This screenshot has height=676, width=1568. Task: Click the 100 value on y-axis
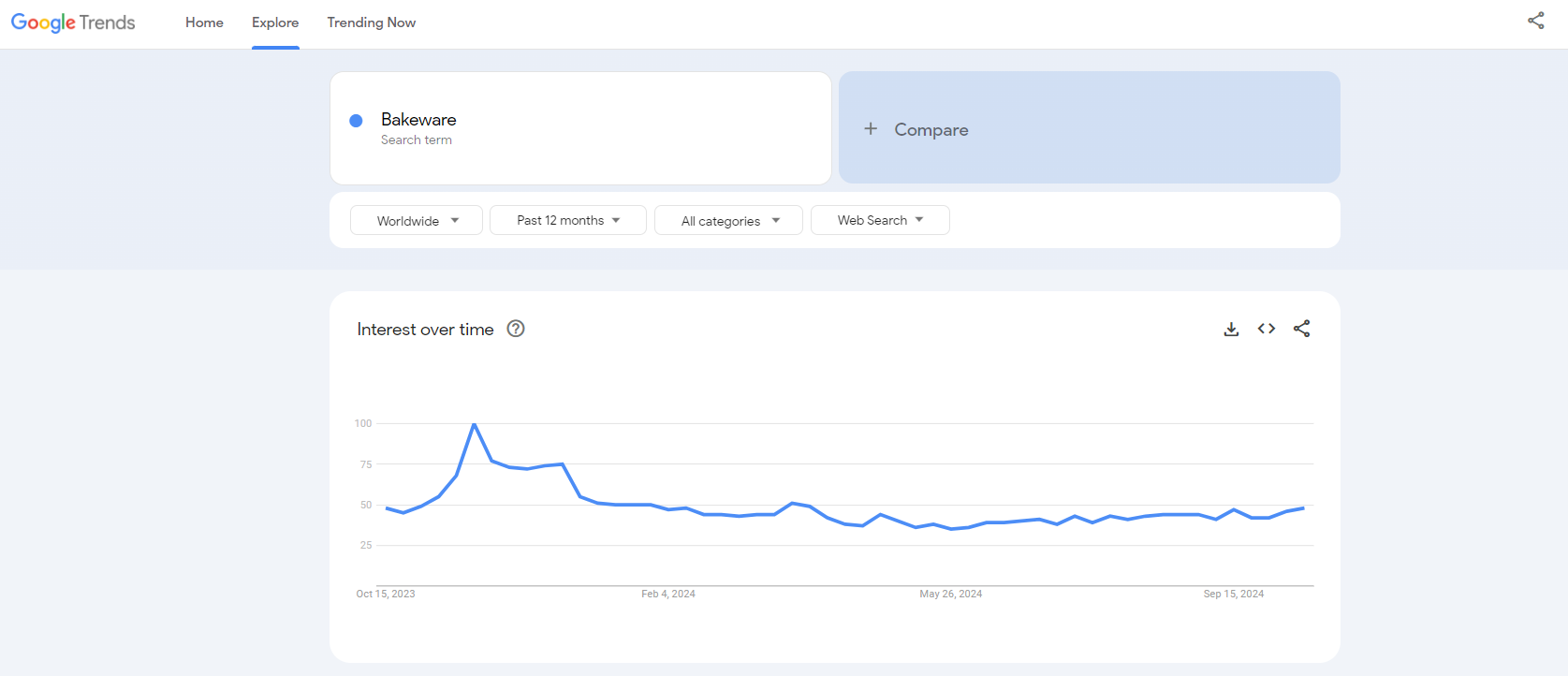[363, 423]
